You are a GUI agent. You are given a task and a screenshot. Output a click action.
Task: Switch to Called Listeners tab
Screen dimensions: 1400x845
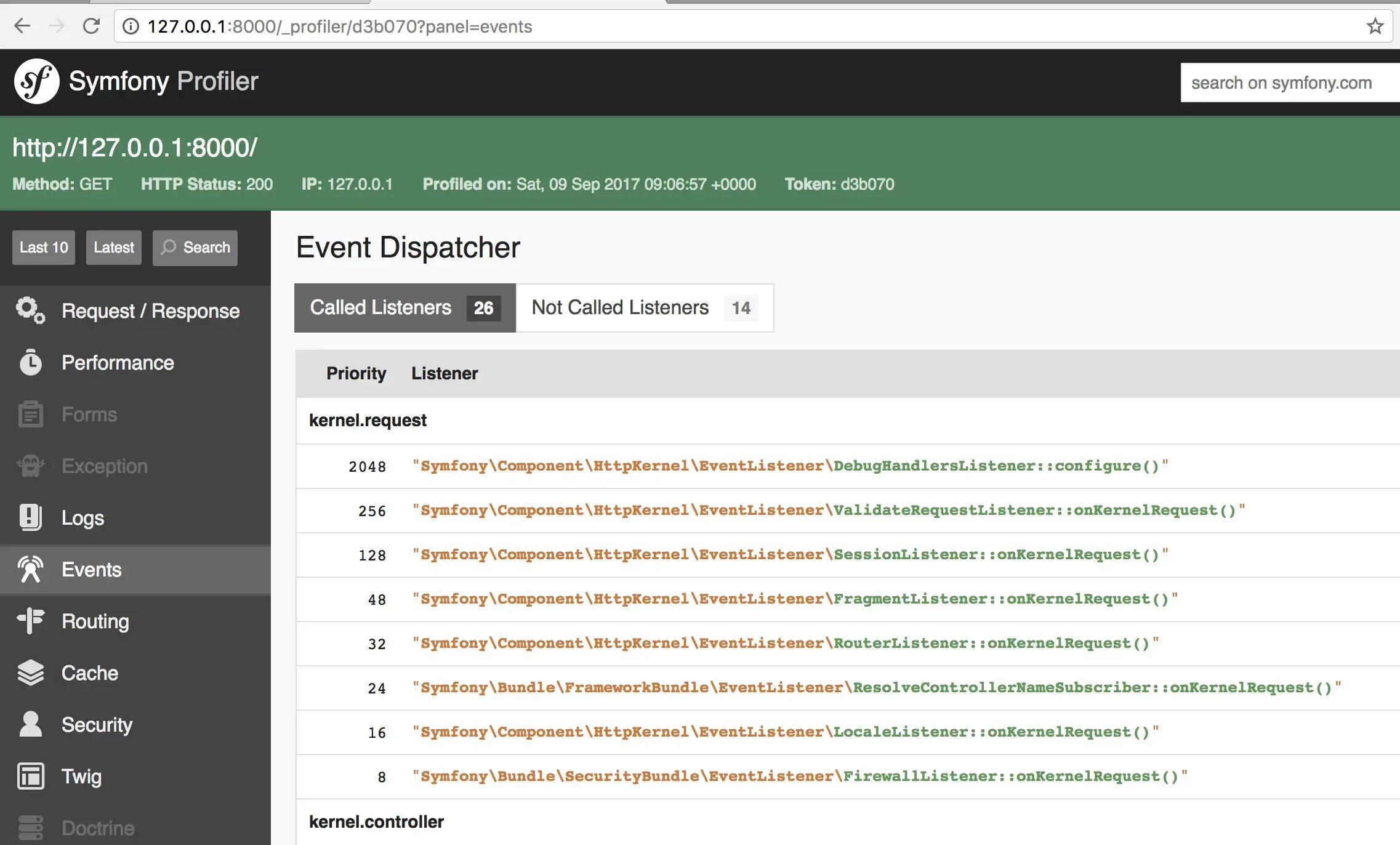coord(404,308)
